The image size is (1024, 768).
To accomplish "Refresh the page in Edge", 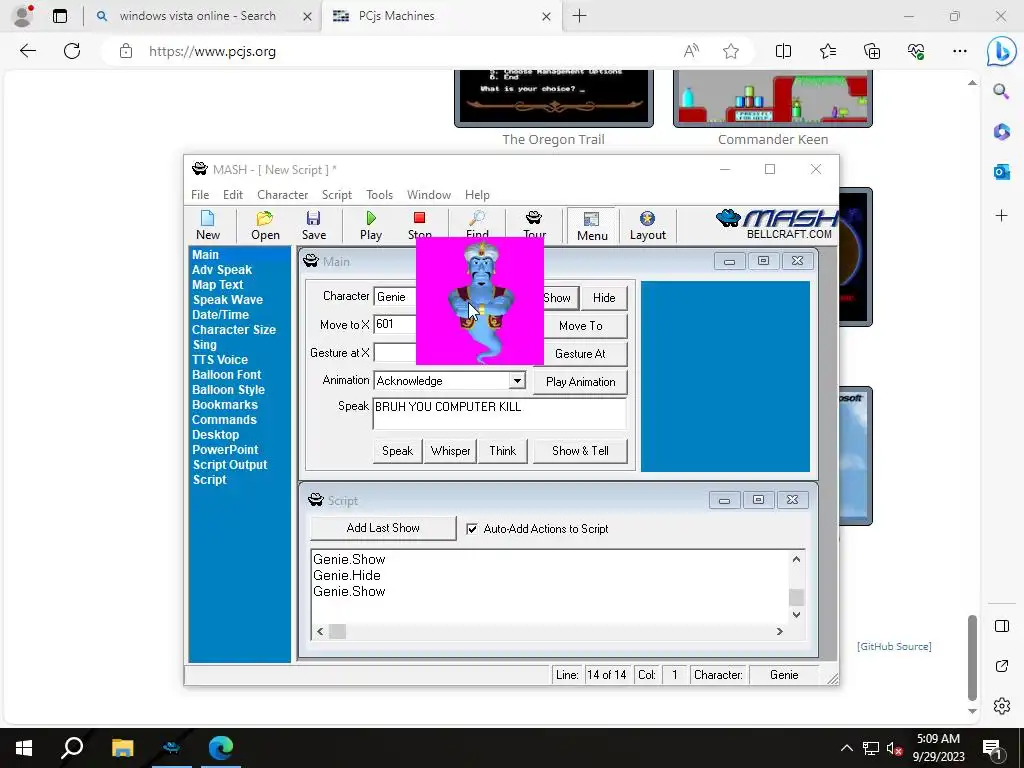I will [72, 51].
